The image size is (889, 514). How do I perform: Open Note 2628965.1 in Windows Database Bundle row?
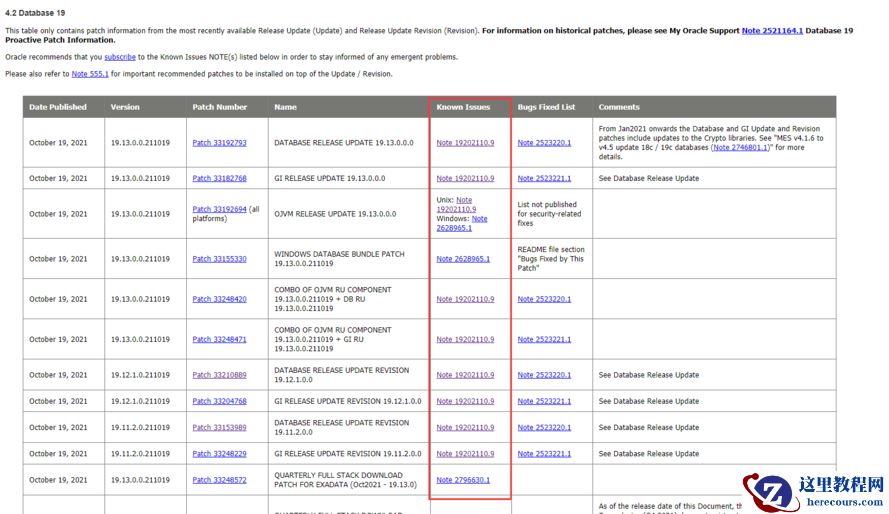coord(463,258)
